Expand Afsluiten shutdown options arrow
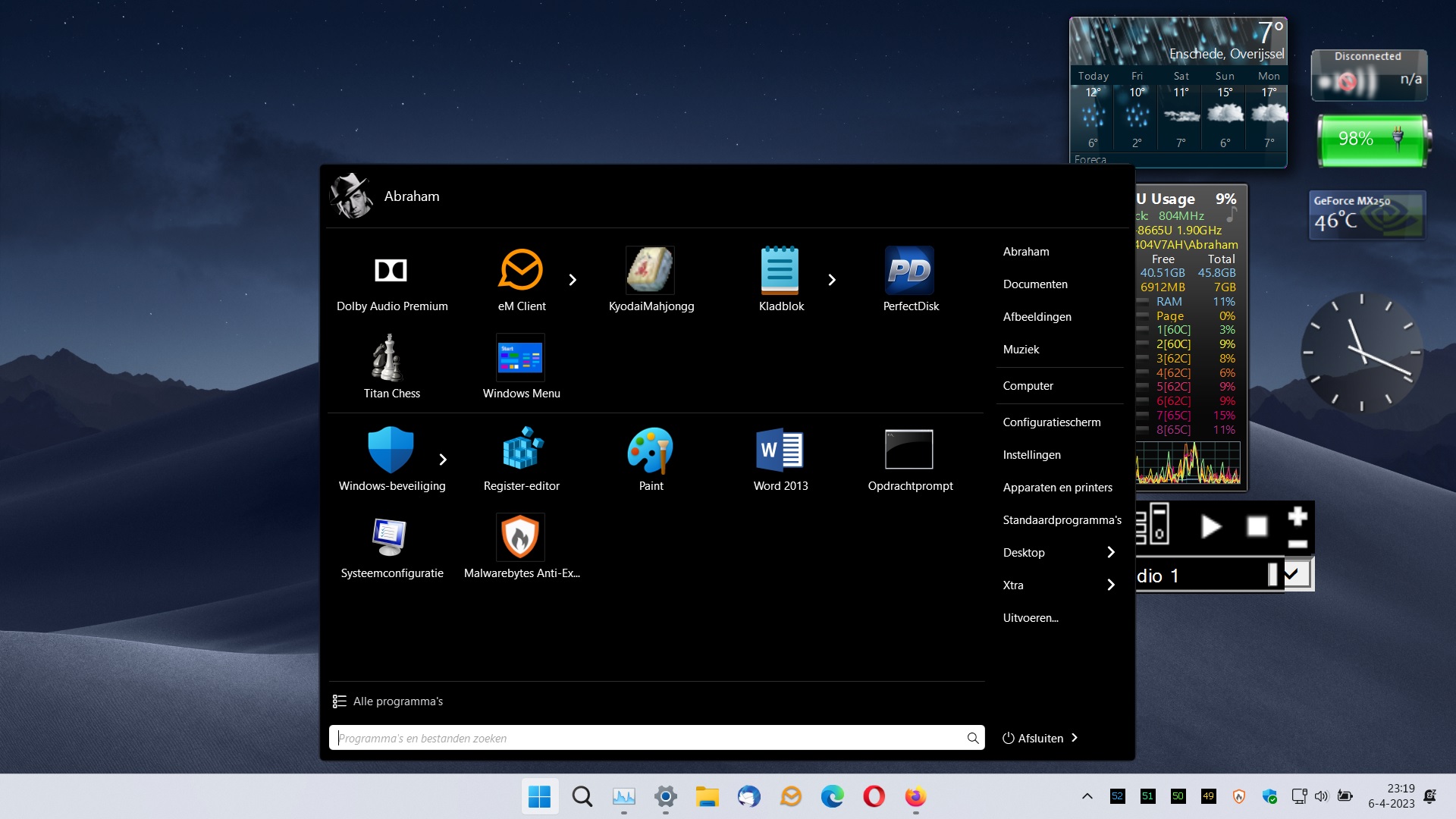1456x819 pixels. click(x=1075, y=738)
